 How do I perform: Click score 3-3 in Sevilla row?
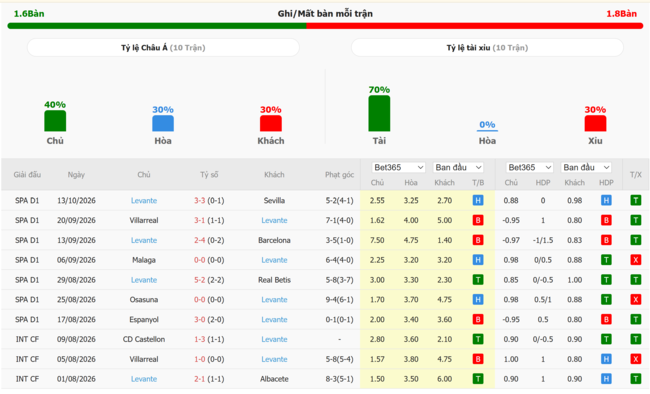(x=199, y=201)
